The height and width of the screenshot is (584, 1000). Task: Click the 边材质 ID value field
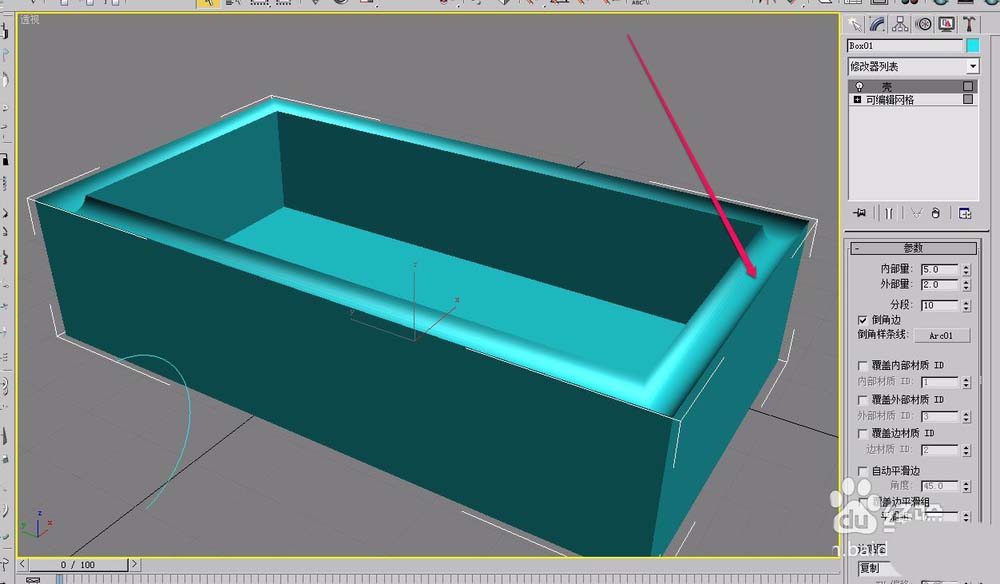coord(939,450)
